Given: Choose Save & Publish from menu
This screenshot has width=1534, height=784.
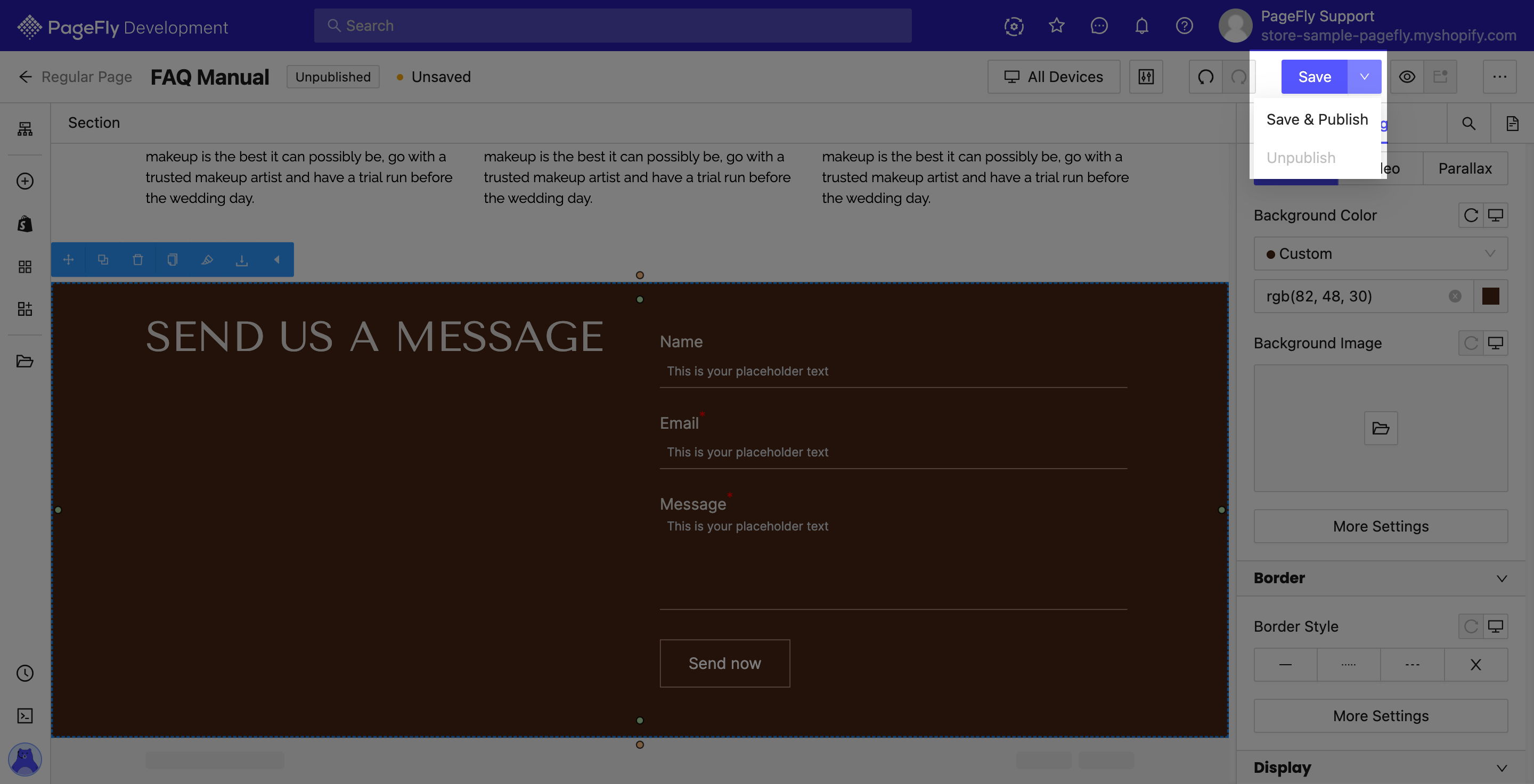Looking at the screenshot, I should (x=1317, y=120).
